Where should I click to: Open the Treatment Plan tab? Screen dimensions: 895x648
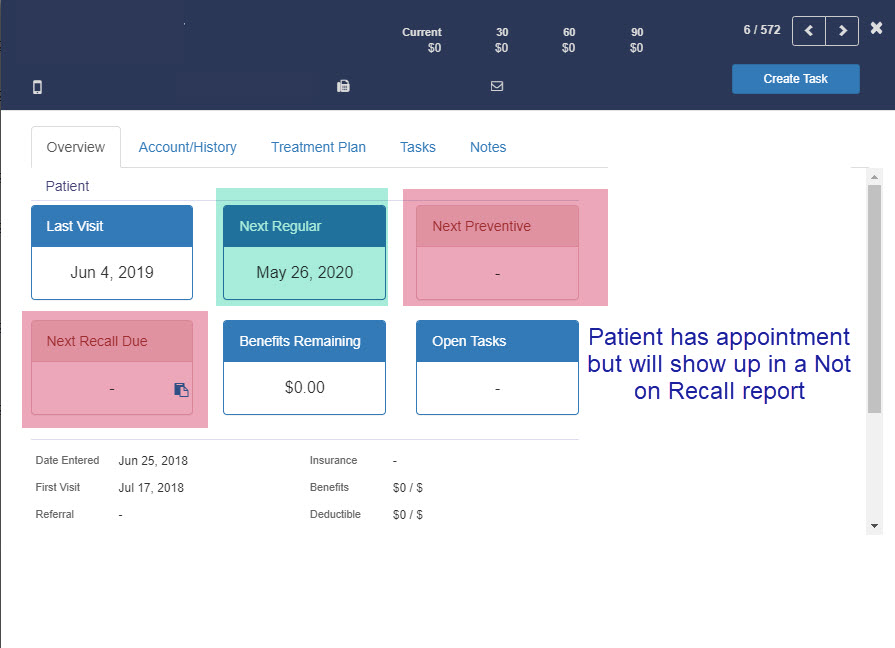pyautogui.click(x=318, y=147)
